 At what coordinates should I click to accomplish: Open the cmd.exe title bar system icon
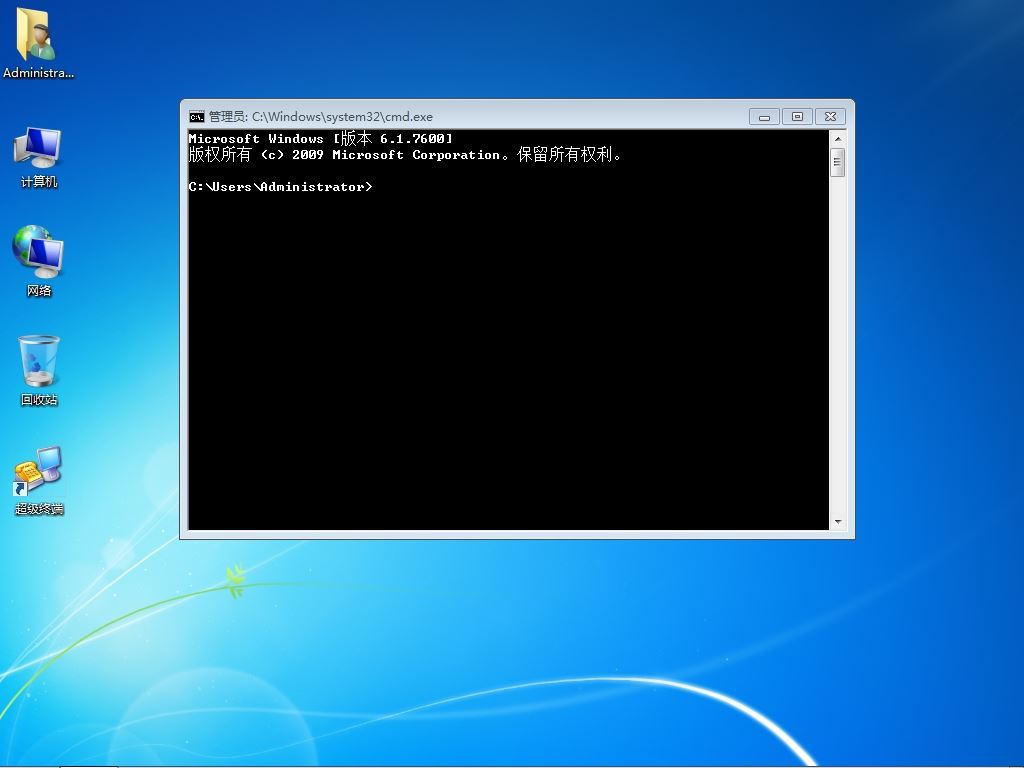click(x=197, y=117)
